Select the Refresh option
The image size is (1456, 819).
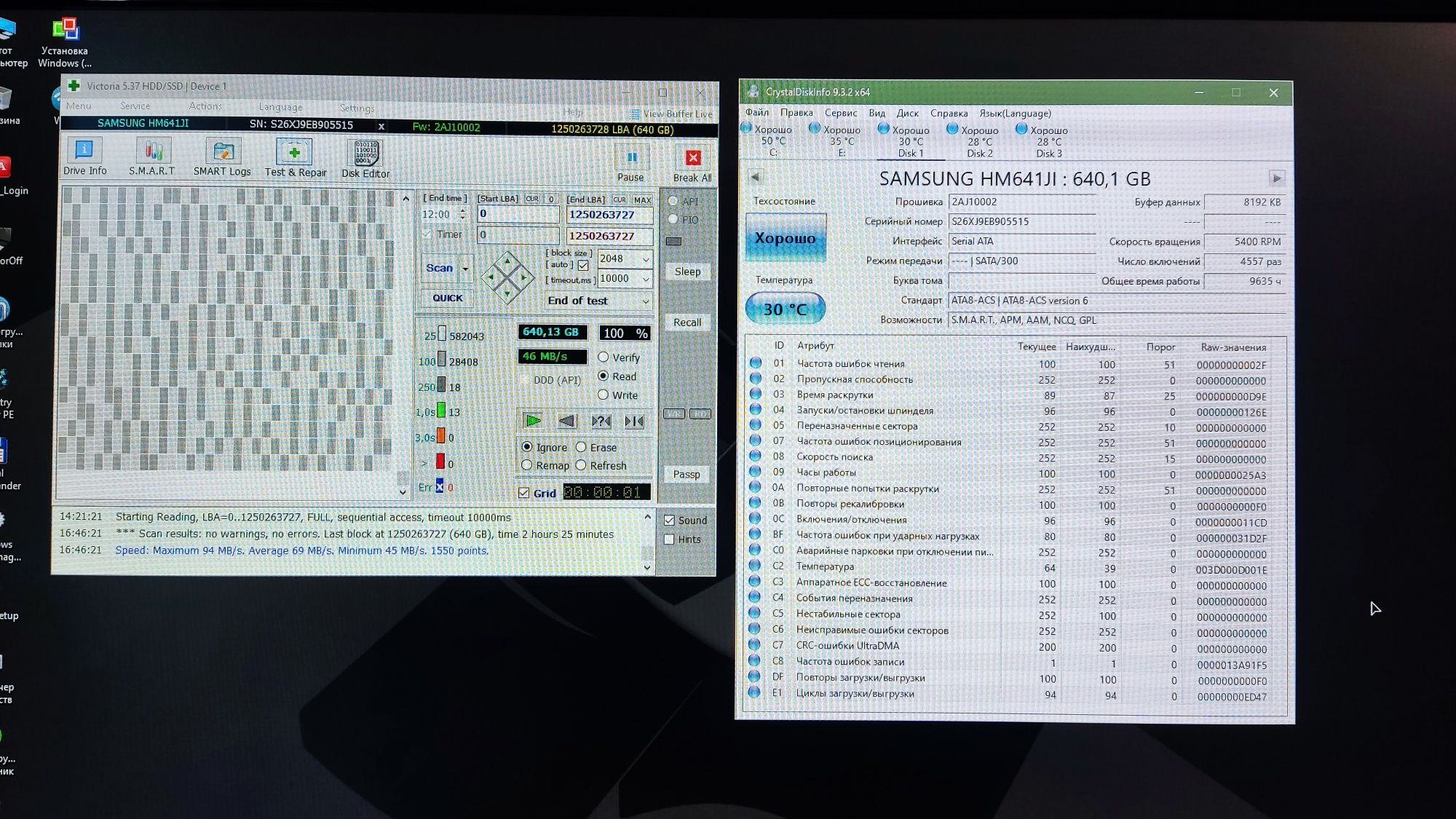[581, 465]
